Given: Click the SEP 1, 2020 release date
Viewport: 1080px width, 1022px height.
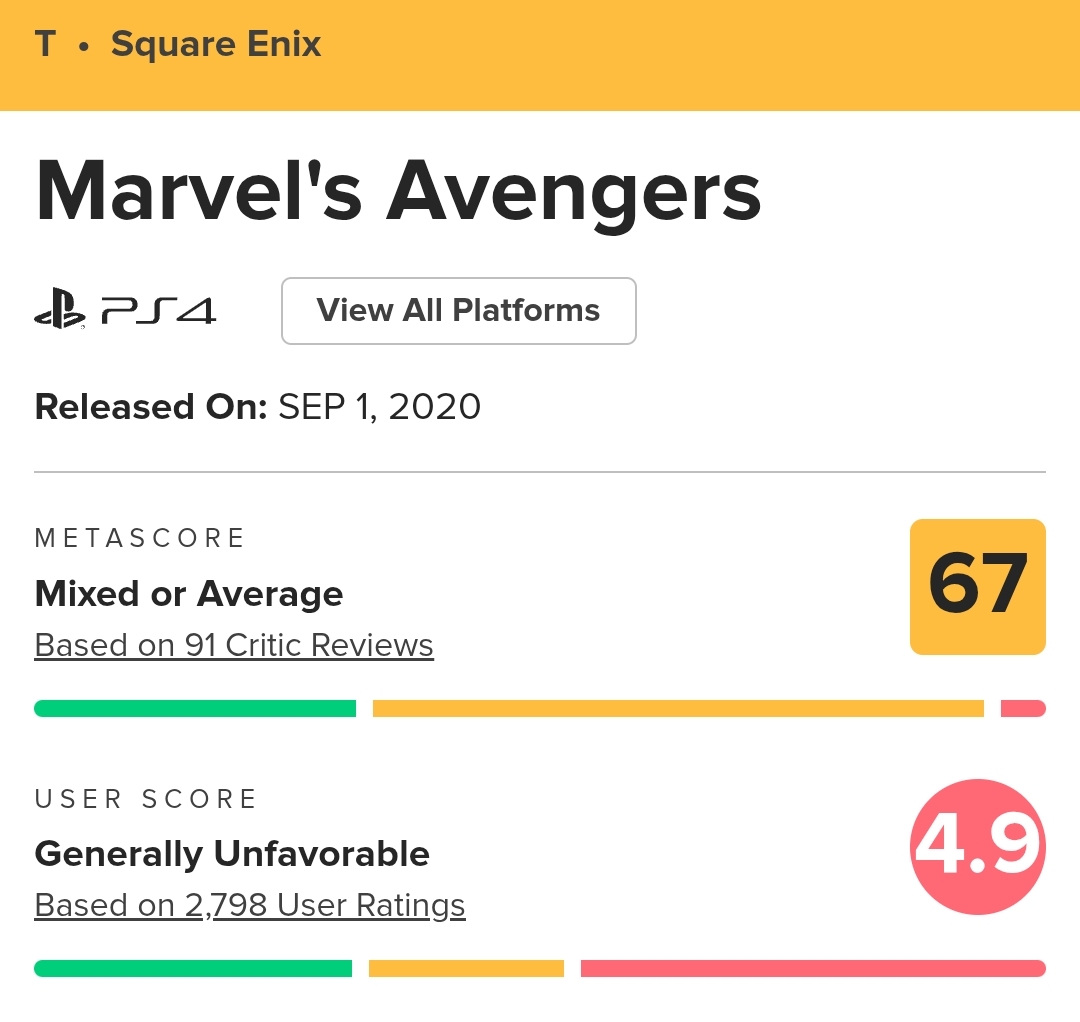Looking at the screenshot, I should pyautogui.click(x=379, y=407).
